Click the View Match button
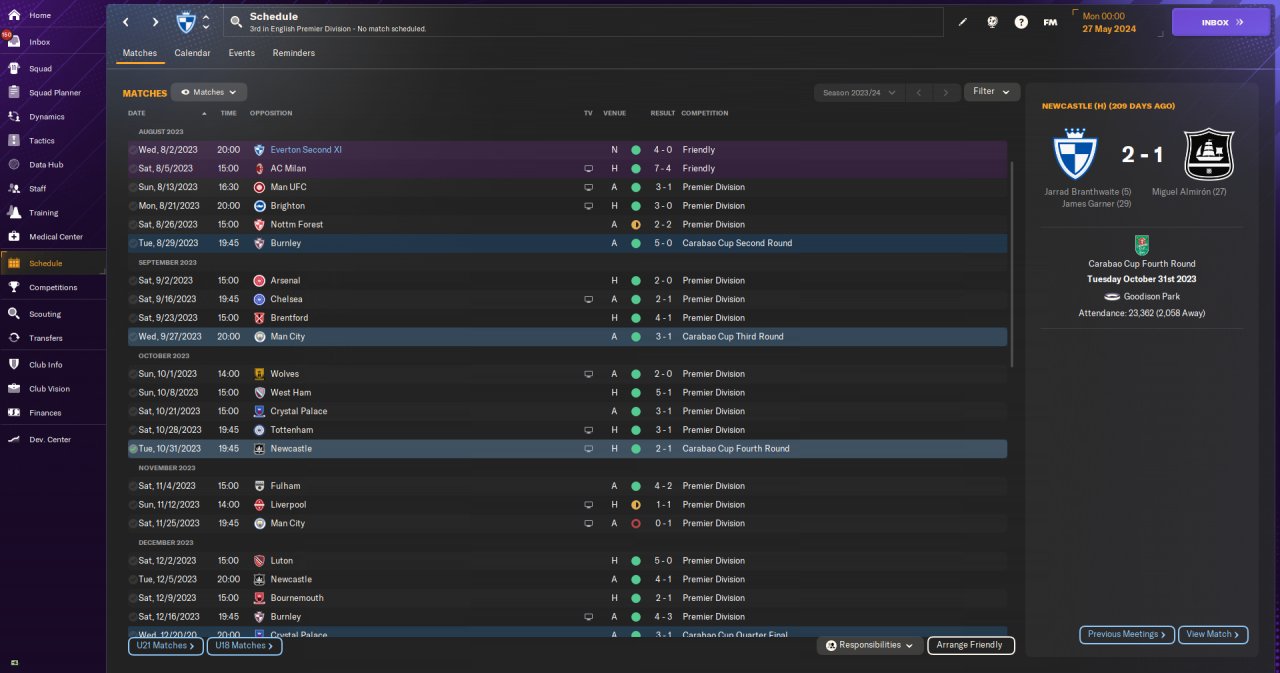Image resolution: width=1280 pixels, height=673 pixels. coord(1214,634)
